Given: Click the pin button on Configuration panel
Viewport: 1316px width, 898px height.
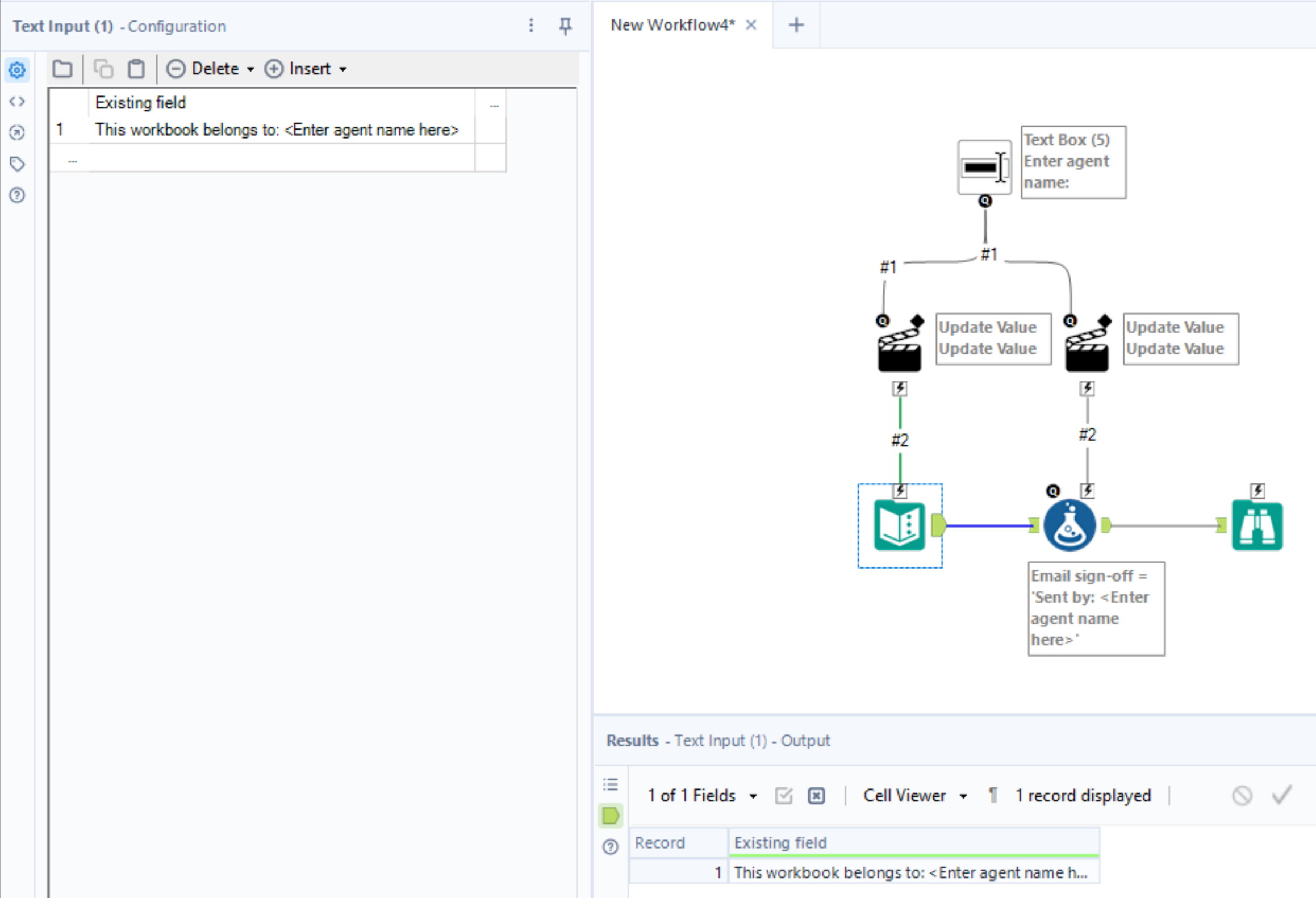Looking at the screenshot, I should click(x=565, y=26).
